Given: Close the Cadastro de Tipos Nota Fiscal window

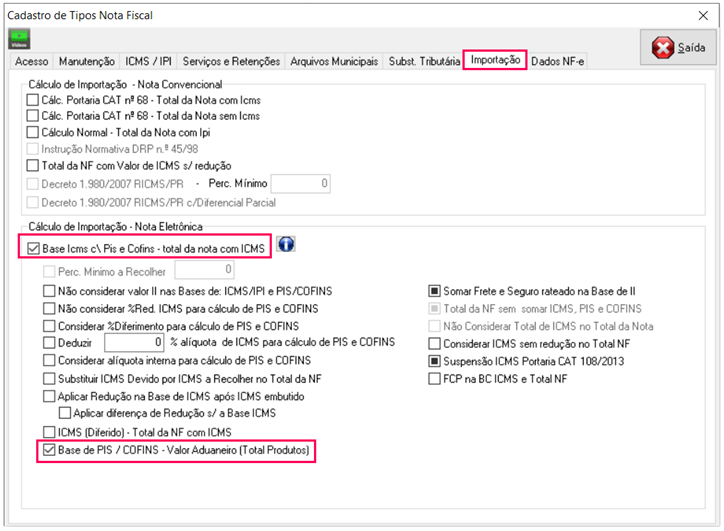Looking at the screenshot, I should tap(701, 15).
